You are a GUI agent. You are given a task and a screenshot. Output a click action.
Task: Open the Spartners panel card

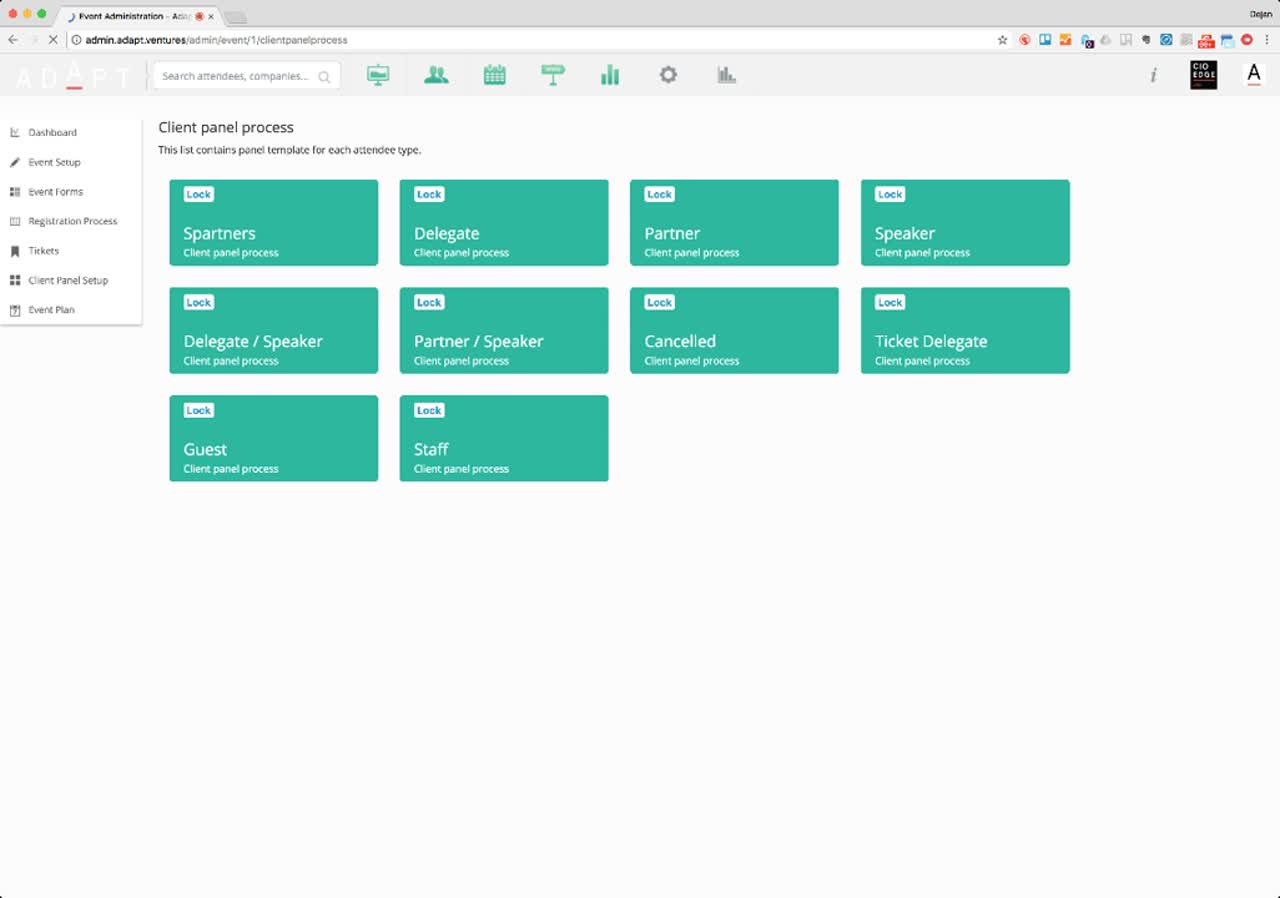(274, 223)
